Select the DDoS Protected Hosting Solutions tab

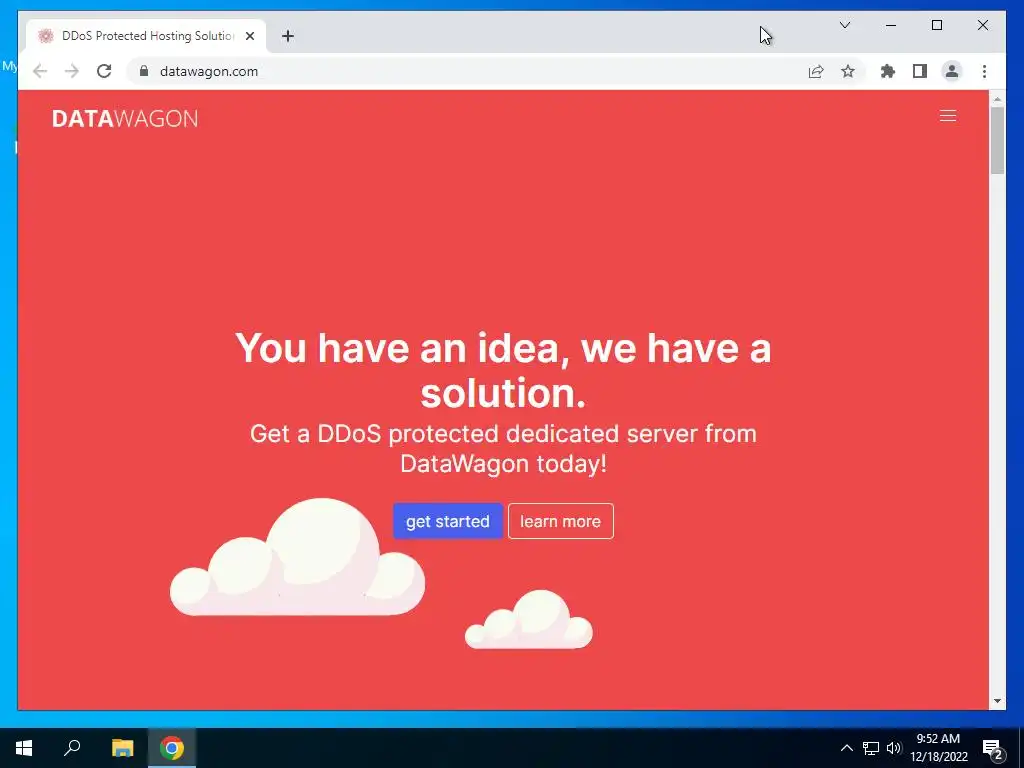point(146,36)
